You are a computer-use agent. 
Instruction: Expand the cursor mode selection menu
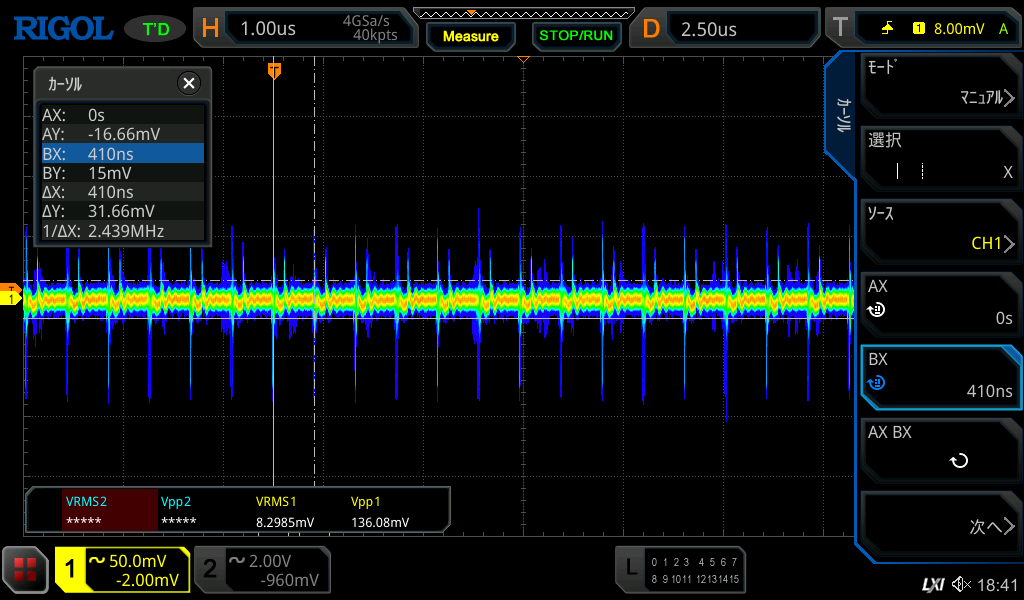click(940, 84)
